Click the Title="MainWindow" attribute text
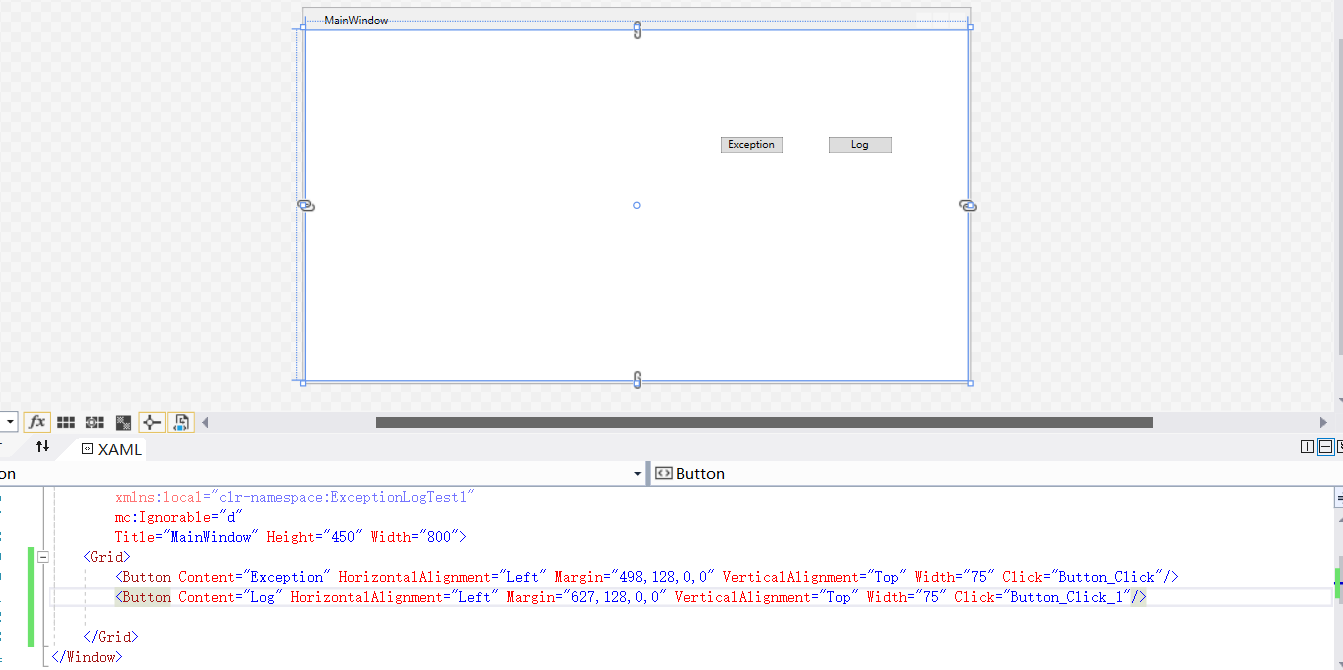Screen dimensions: 1343x670 [187, 537]
